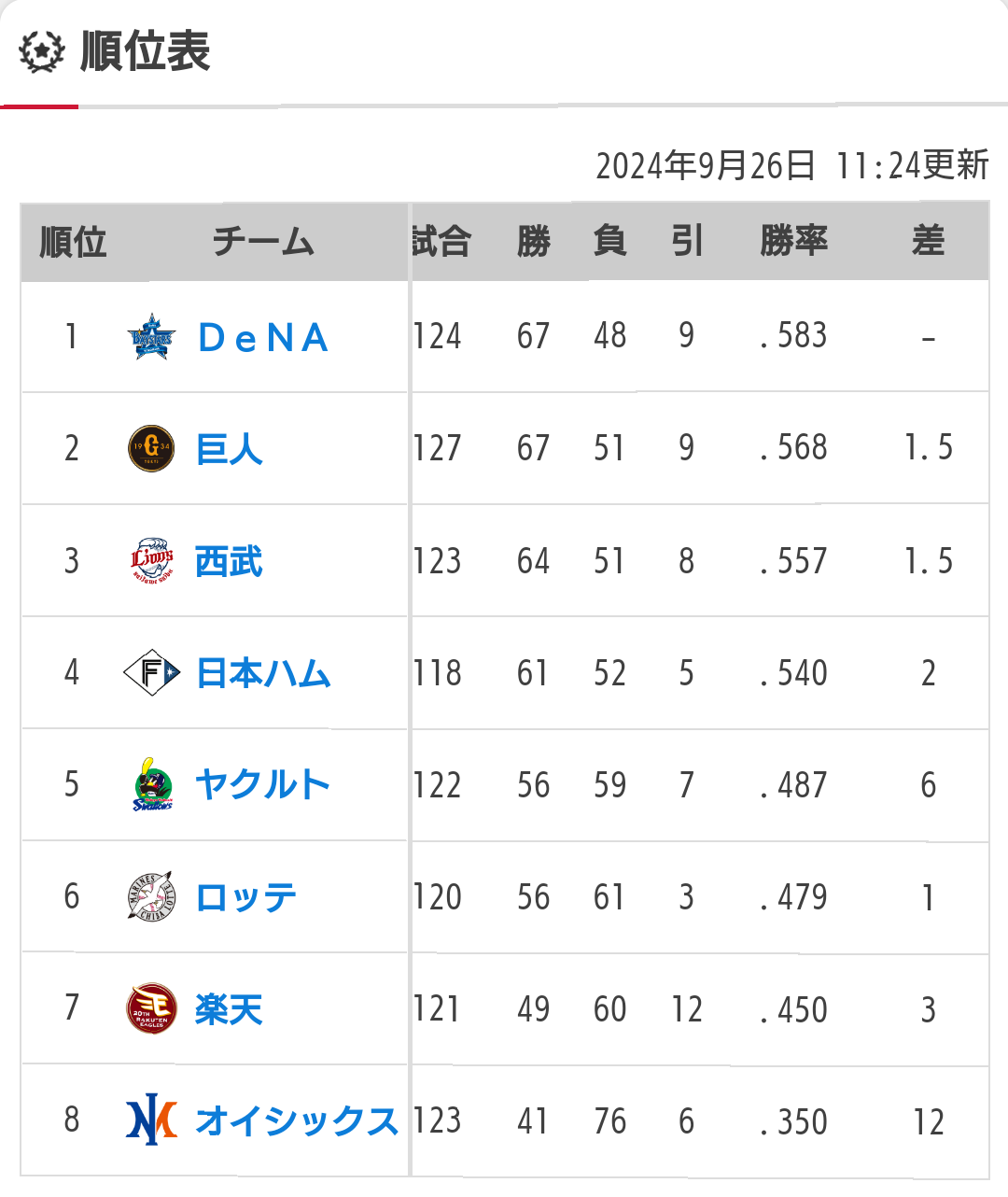The image size is (1008, 1197).
Task: Click the Seibu Lions team logo
Action: 152,561
